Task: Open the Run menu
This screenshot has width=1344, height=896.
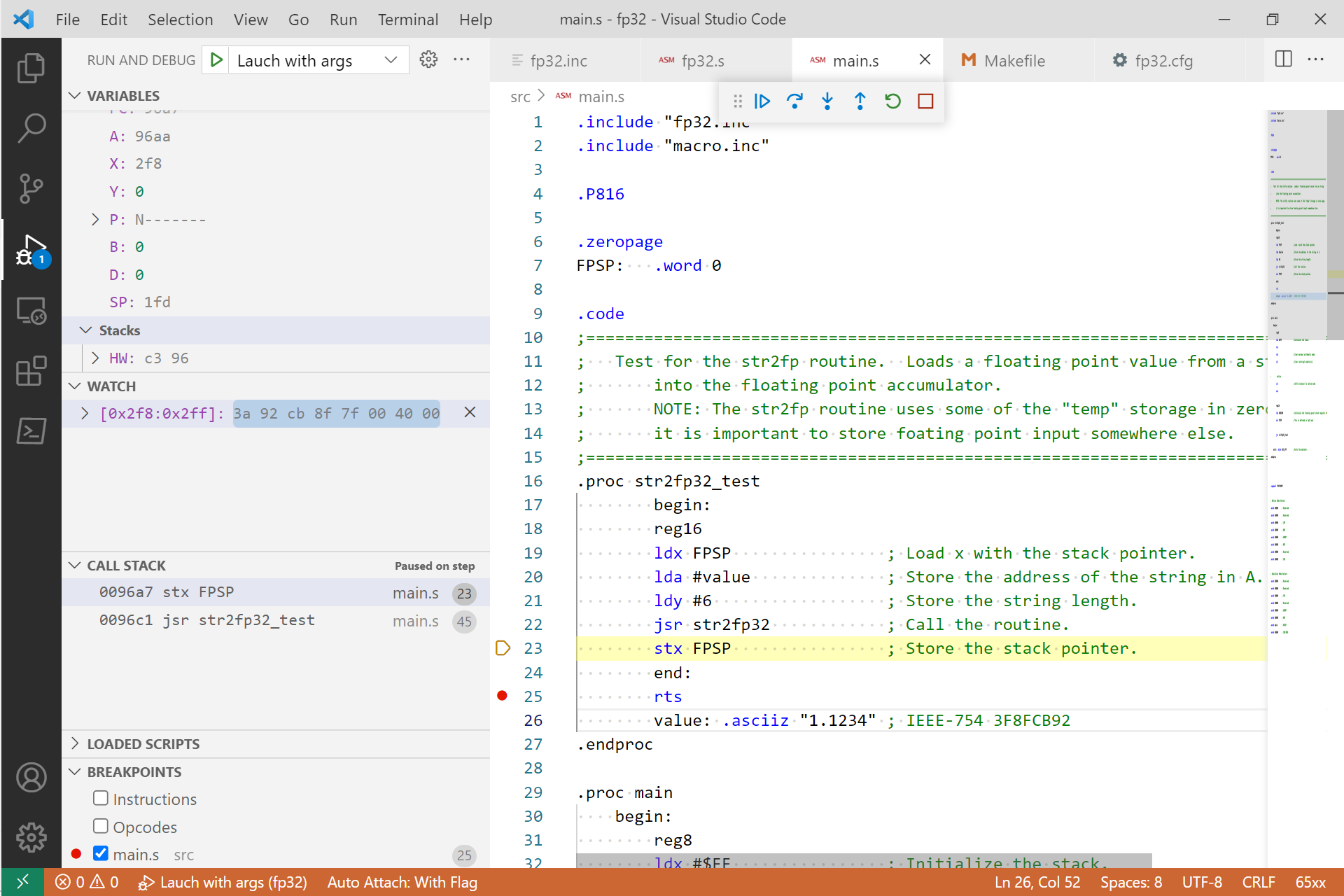Action: tap(343, 19)
